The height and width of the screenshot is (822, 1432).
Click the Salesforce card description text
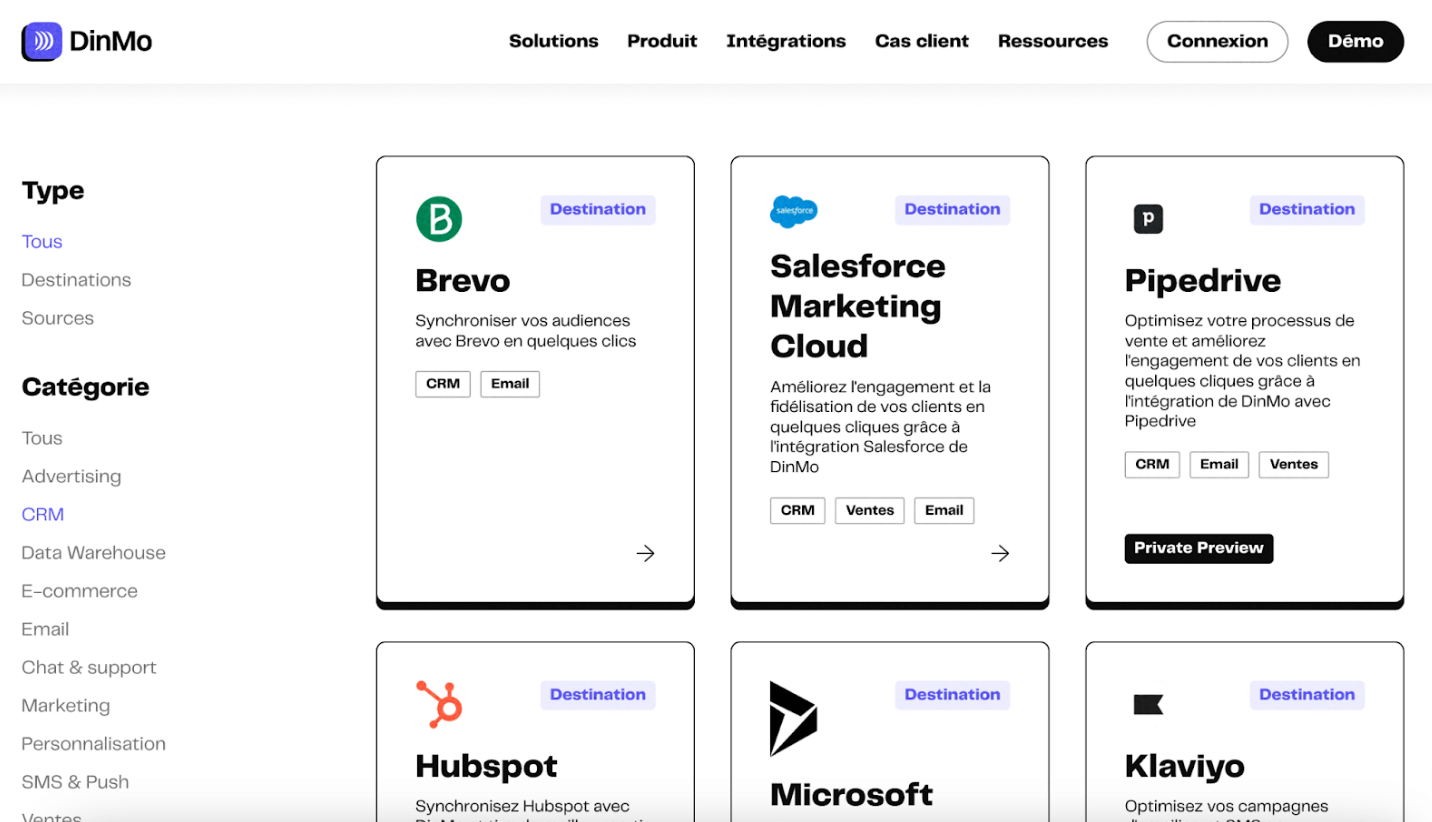pyautogui.click(x=880, y=427)
